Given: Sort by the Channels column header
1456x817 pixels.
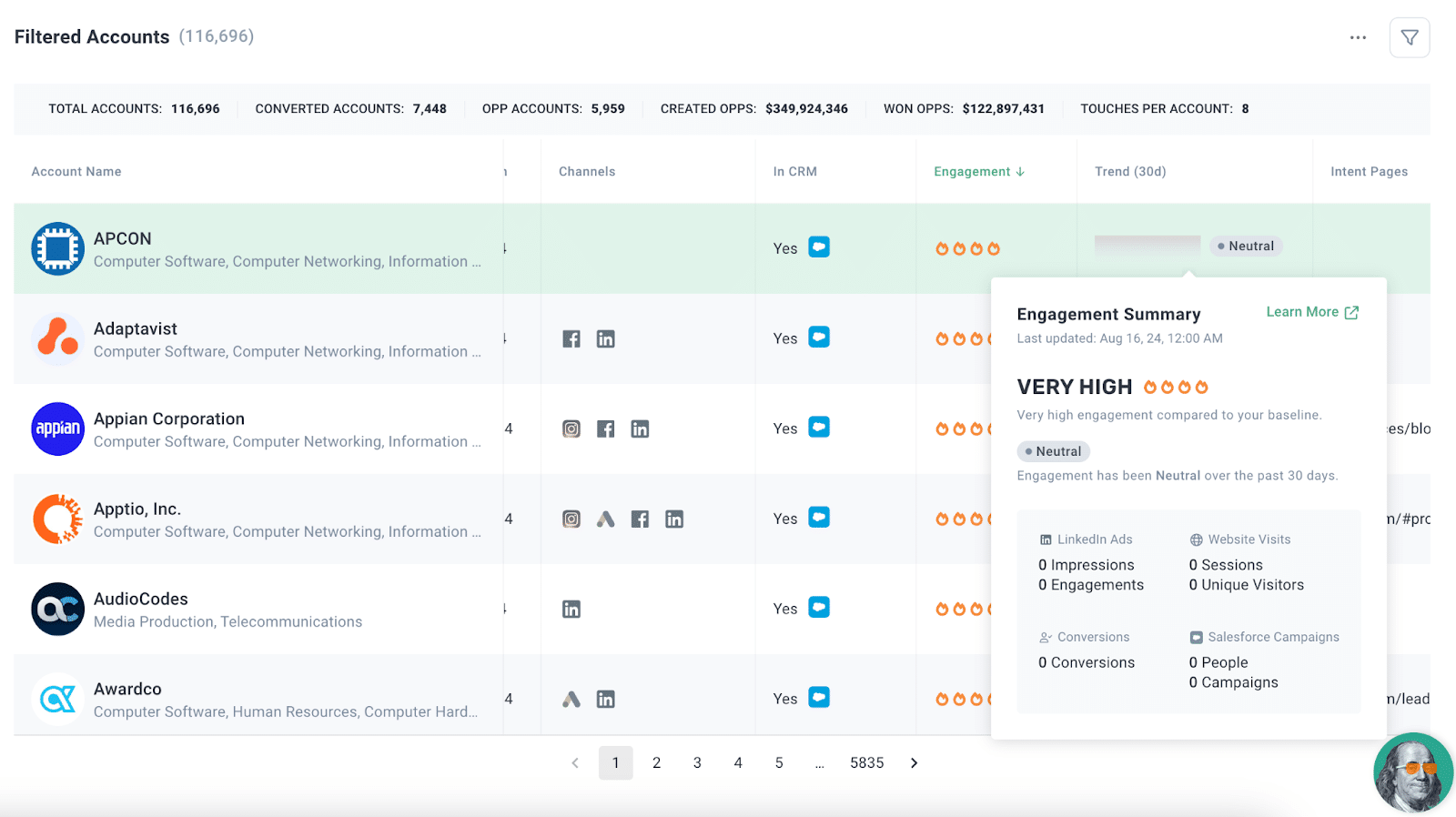Looking at the screenshot, I should tap(587, 172).
